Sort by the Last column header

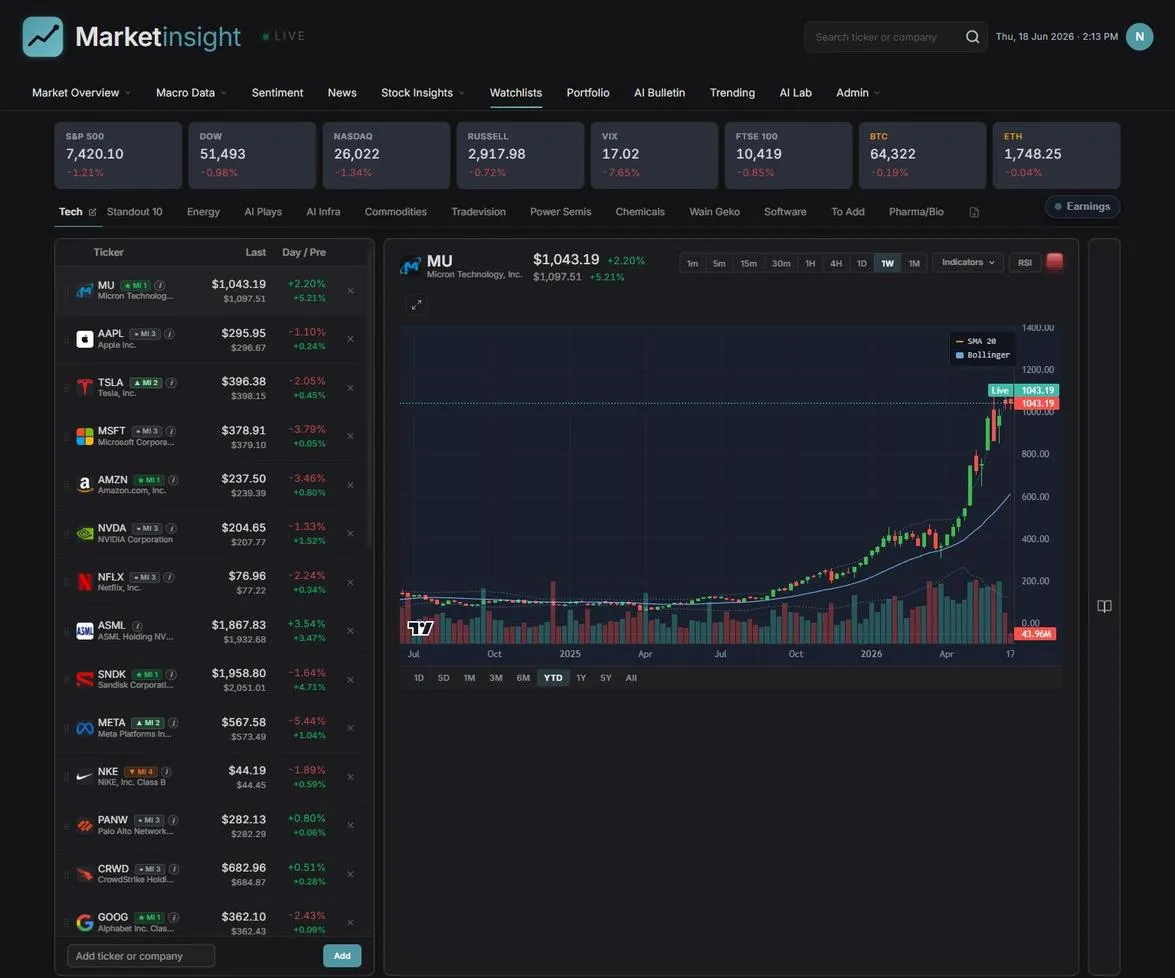(256, 253)
